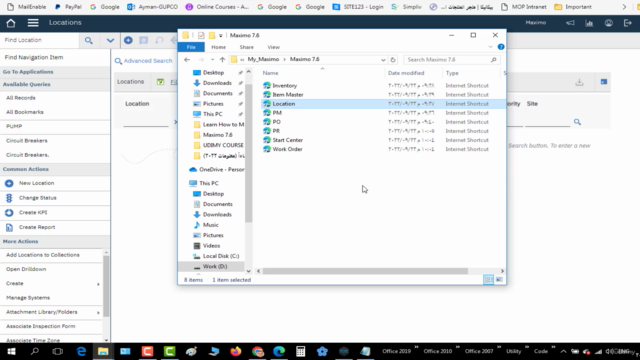This screenshot has height=360, width=640.
Task: Open the Important bookmarks folder
Action: coord(573,7)
